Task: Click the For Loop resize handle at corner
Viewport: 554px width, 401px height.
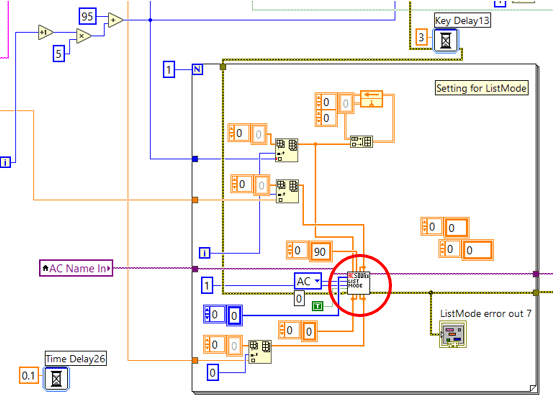Action: (534, 388)
